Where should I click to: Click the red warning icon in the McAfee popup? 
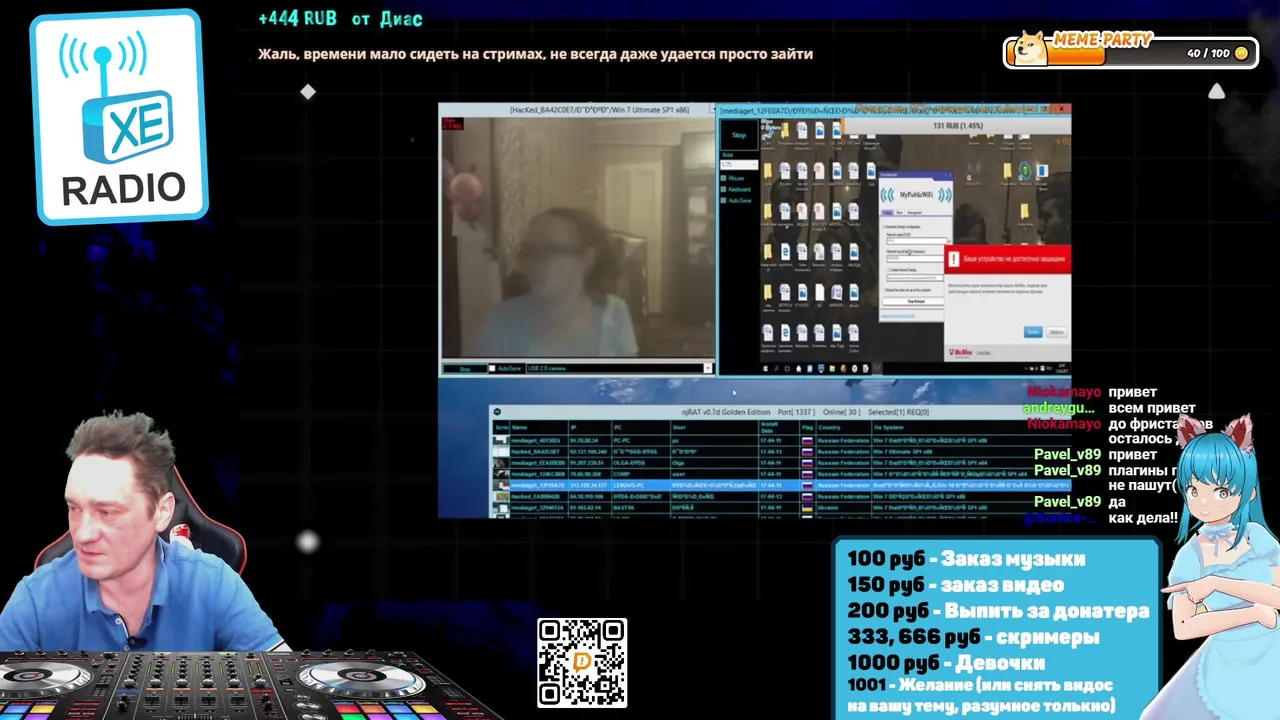click(954, 259)
